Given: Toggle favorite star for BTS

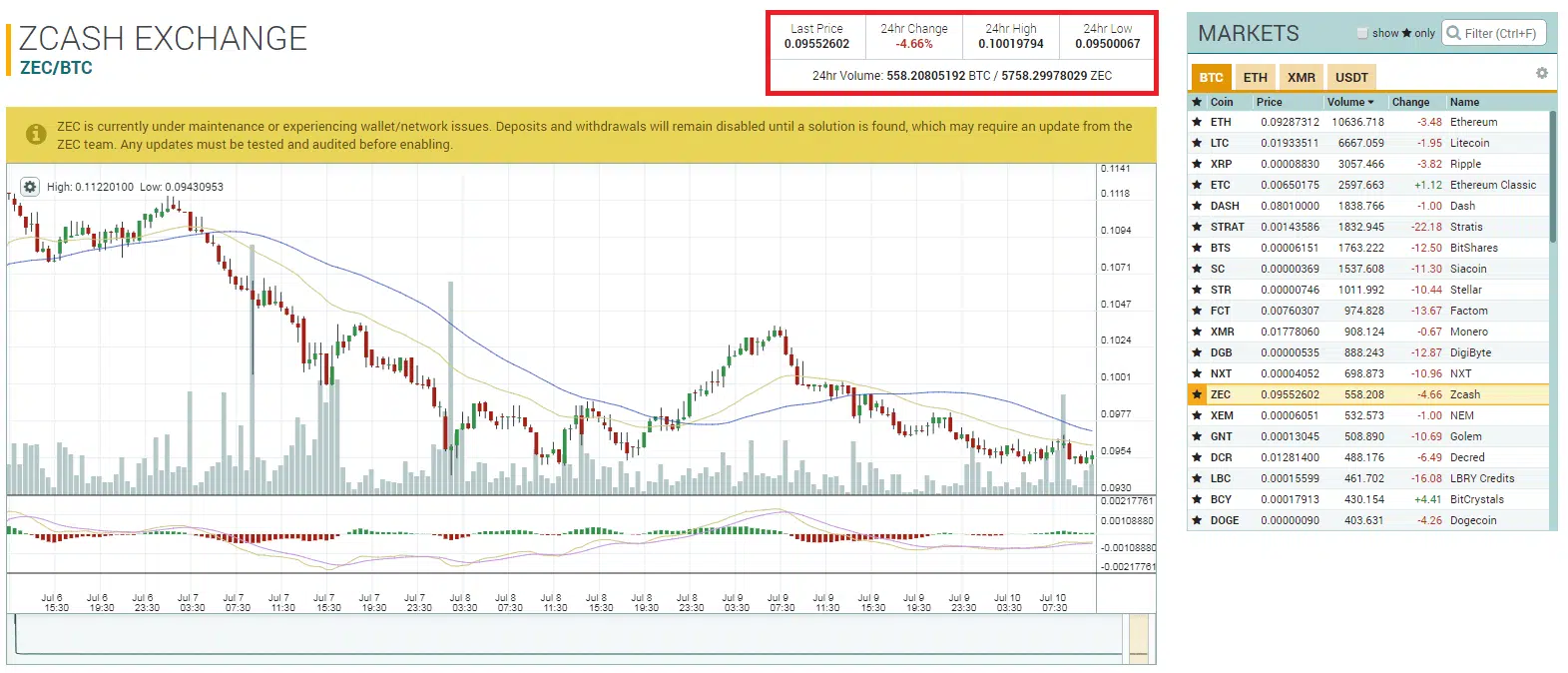Looking at the screenshot, I should pyautogui.click(x=1197, y=248).
